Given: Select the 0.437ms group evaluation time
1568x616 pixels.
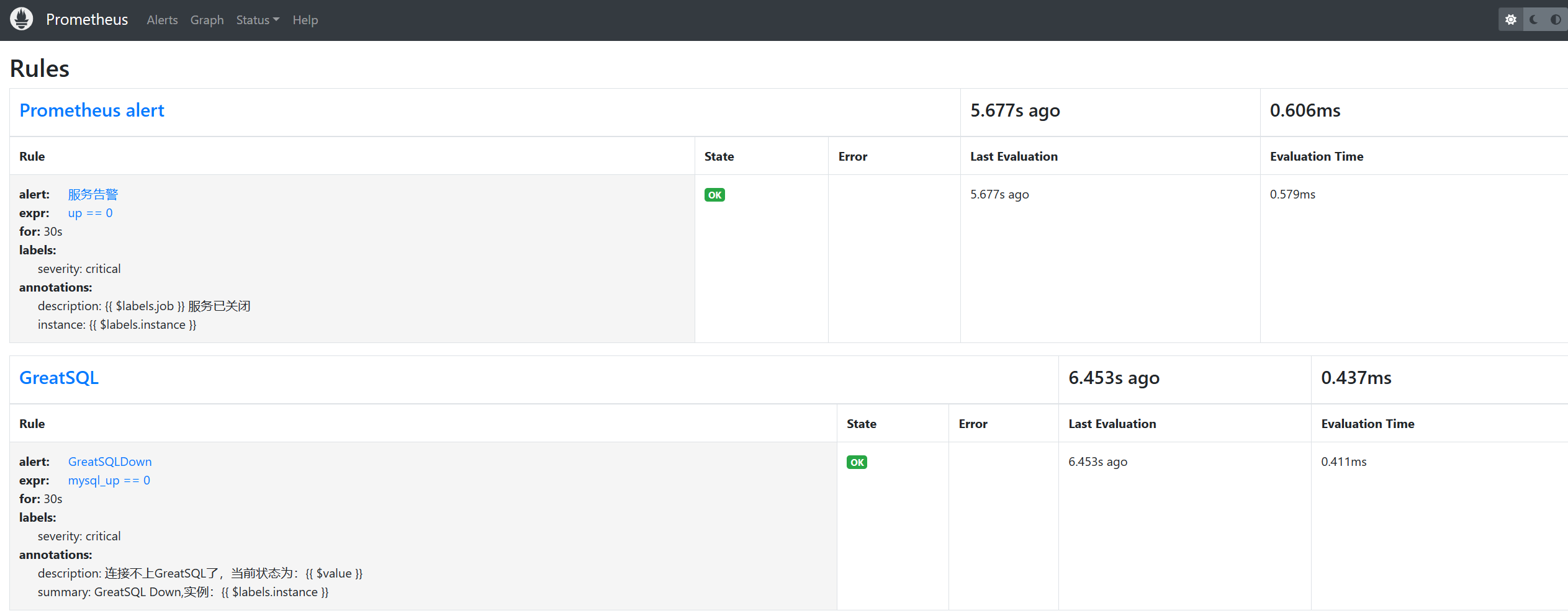Looking at the screenshot, I should [1356, 378].
